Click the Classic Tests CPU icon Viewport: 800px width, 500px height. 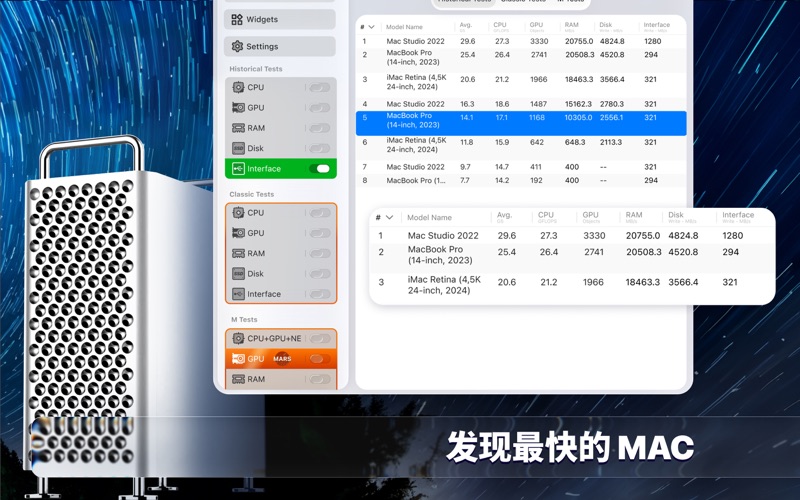[238, 213]
